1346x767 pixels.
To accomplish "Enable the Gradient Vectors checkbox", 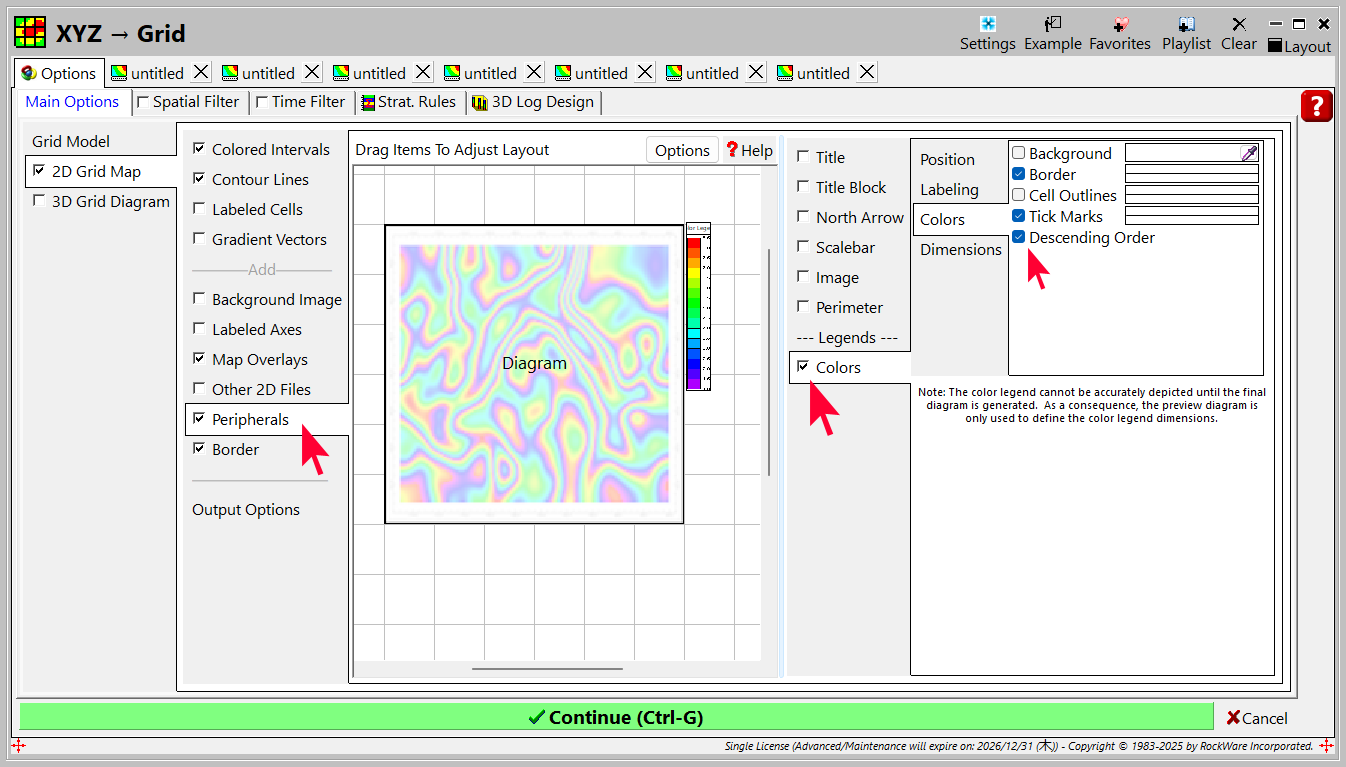I will point(200,239).
